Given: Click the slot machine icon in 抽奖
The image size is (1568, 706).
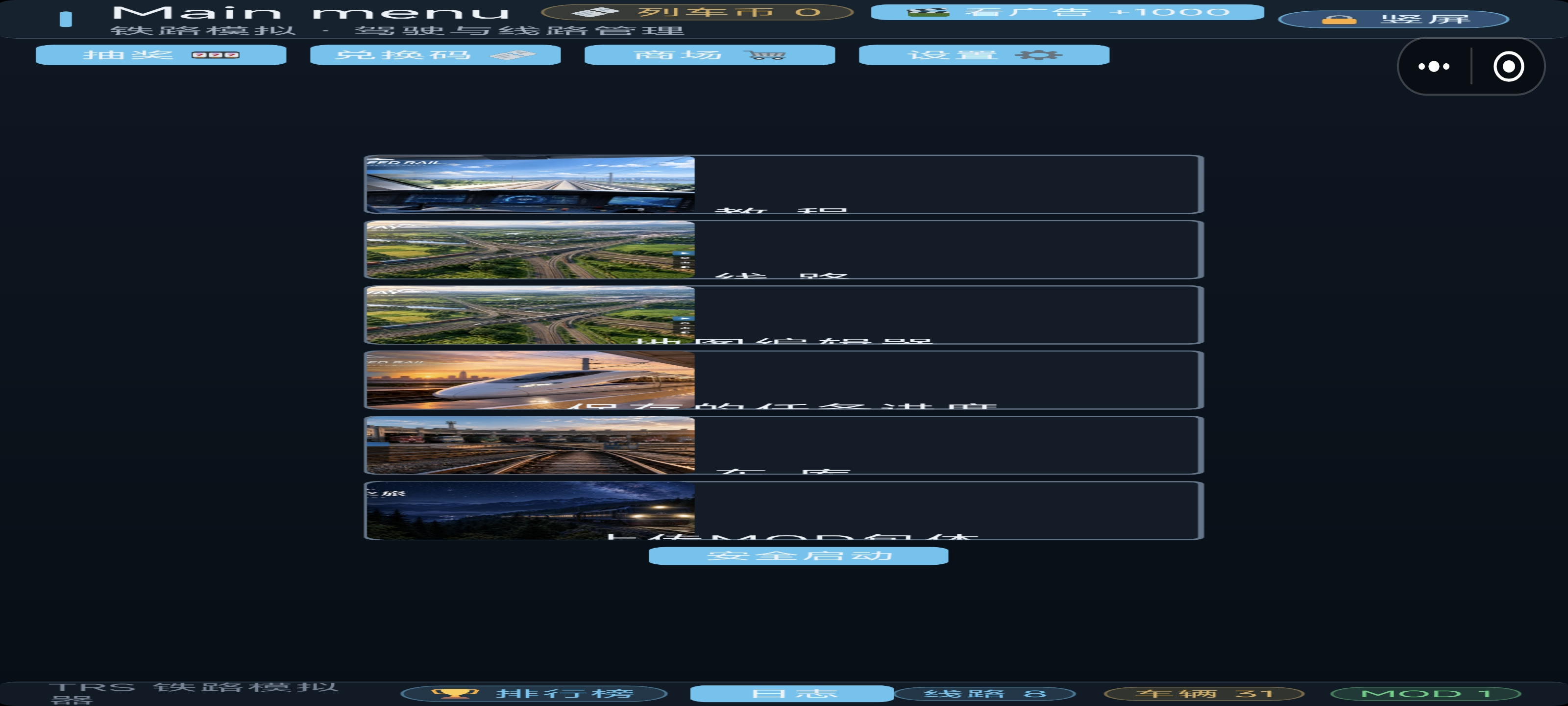Looking at the screenshot, I should click(216, 55).
